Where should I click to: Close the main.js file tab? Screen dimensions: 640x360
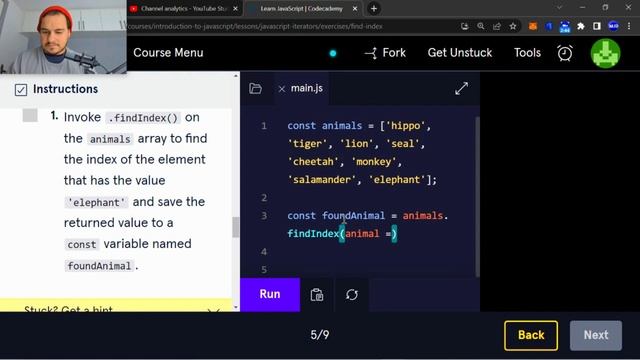(x=282, y=89)
